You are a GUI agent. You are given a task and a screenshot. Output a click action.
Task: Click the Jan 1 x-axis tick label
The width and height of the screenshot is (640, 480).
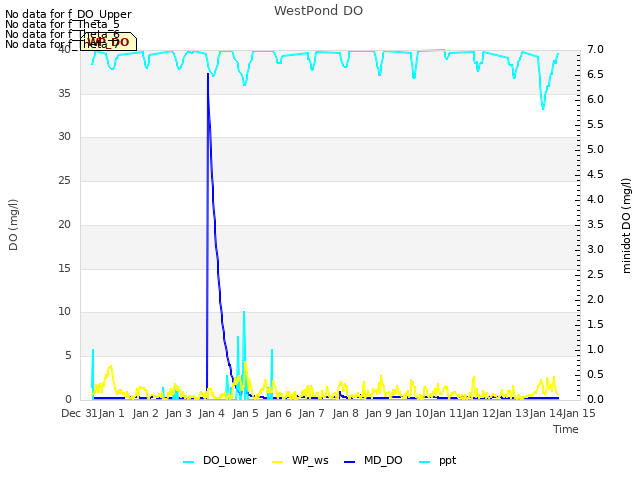(x=111, y=413)
